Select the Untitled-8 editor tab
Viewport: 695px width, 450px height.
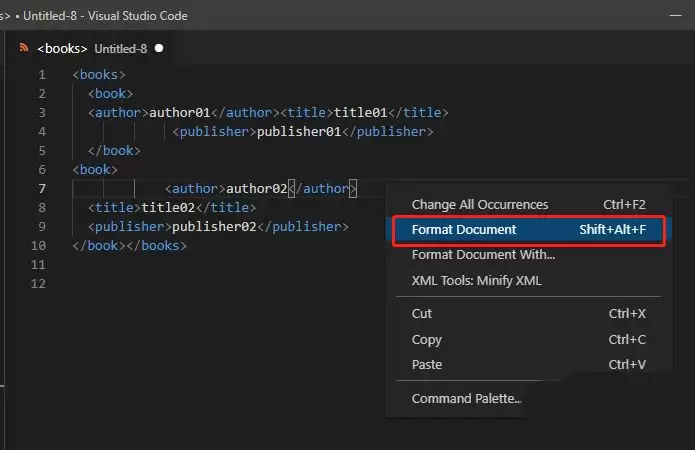click(x=95, y=48)
